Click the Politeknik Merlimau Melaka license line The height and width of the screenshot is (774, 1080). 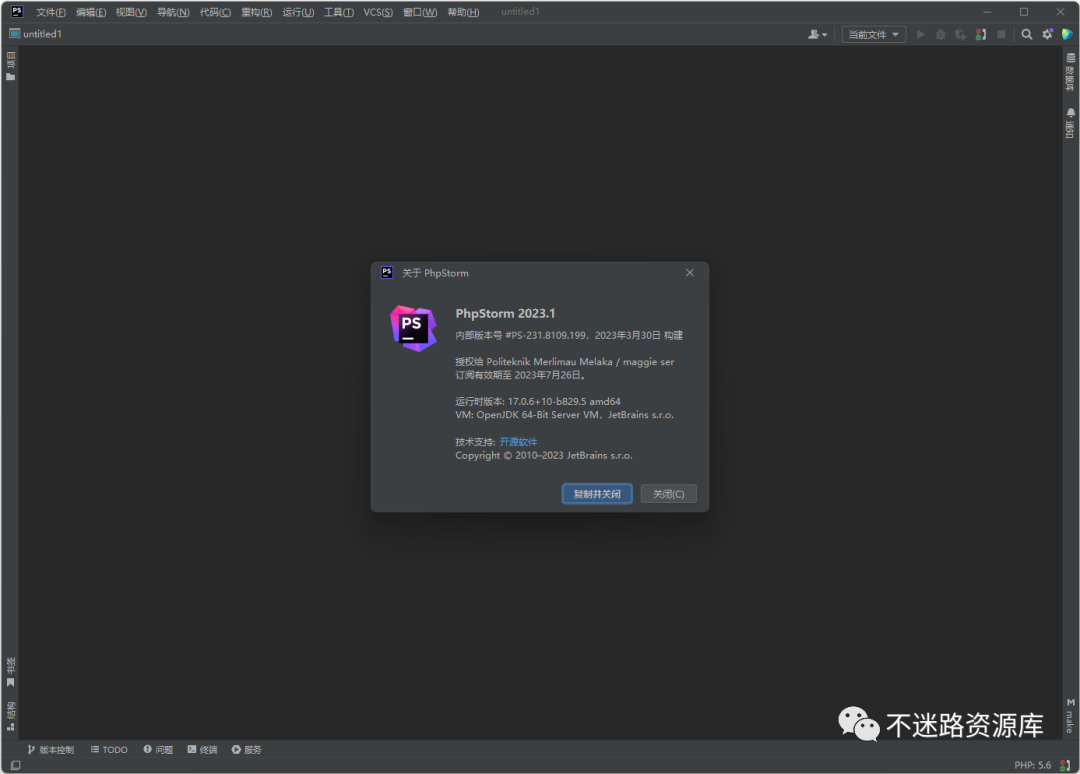[x=564, y=362]
